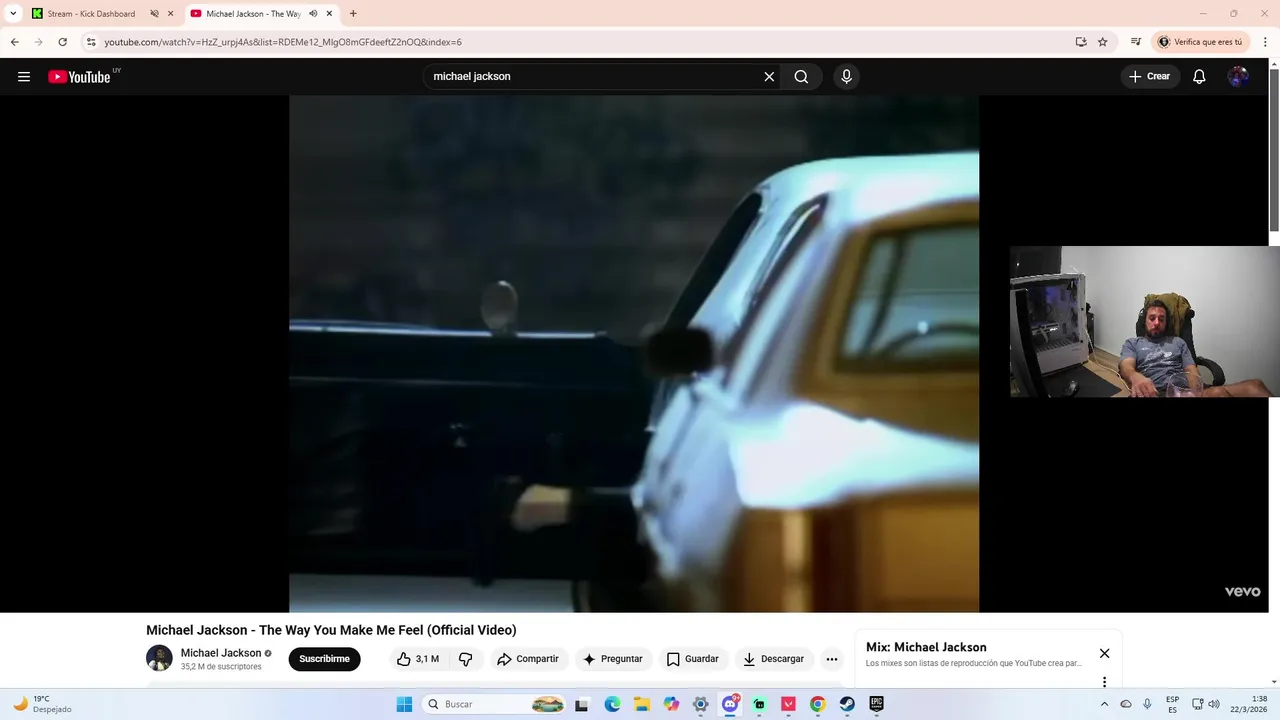Go to the YouTube home logo
Viewport: 1280px width, 720px height.
pos(80,77)
